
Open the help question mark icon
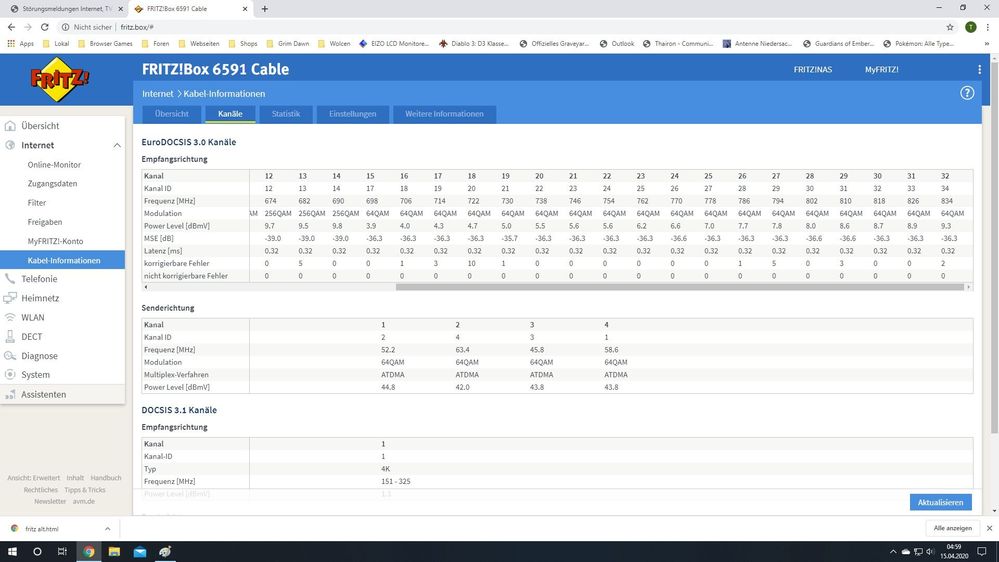tap(967, 93)
